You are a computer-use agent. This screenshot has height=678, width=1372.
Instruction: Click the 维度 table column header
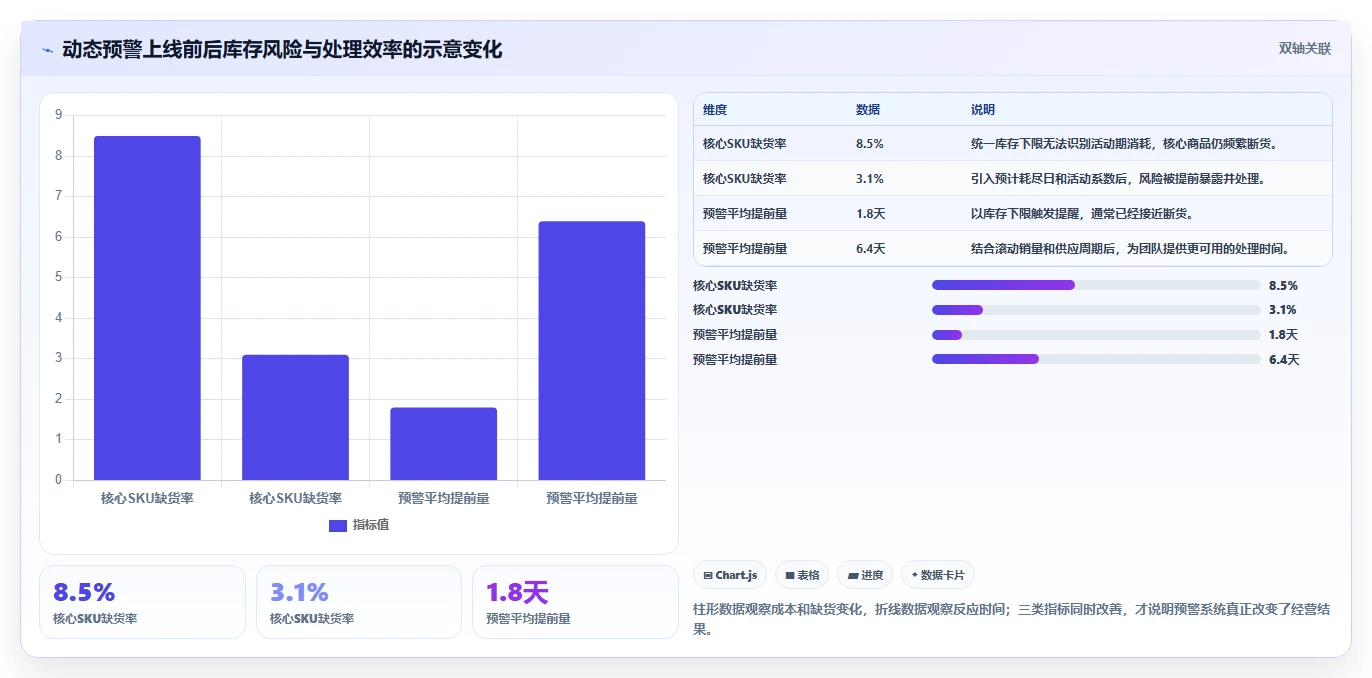[x=715, y=110]
